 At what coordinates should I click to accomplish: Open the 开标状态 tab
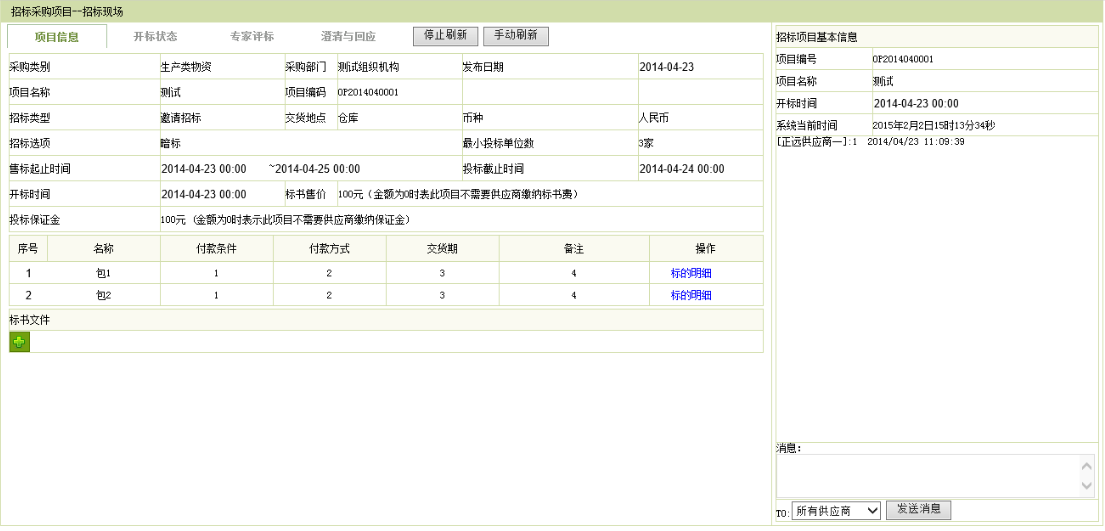pyautogui.click(x=155, y=37)
